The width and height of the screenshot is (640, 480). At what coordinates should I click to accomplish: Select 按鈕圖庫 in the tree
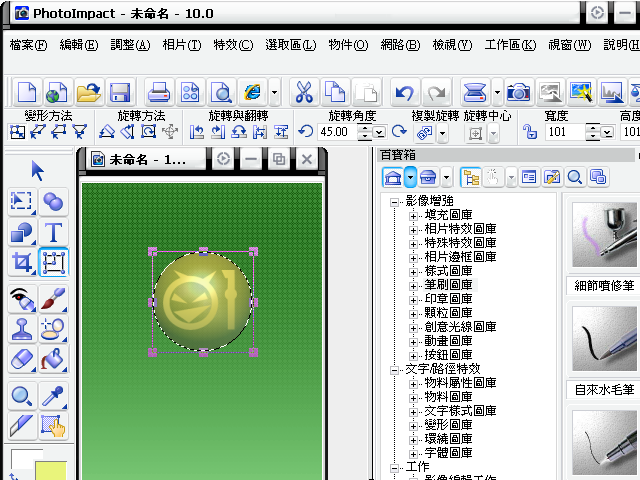pyautogui.click(x=448, y=354)
